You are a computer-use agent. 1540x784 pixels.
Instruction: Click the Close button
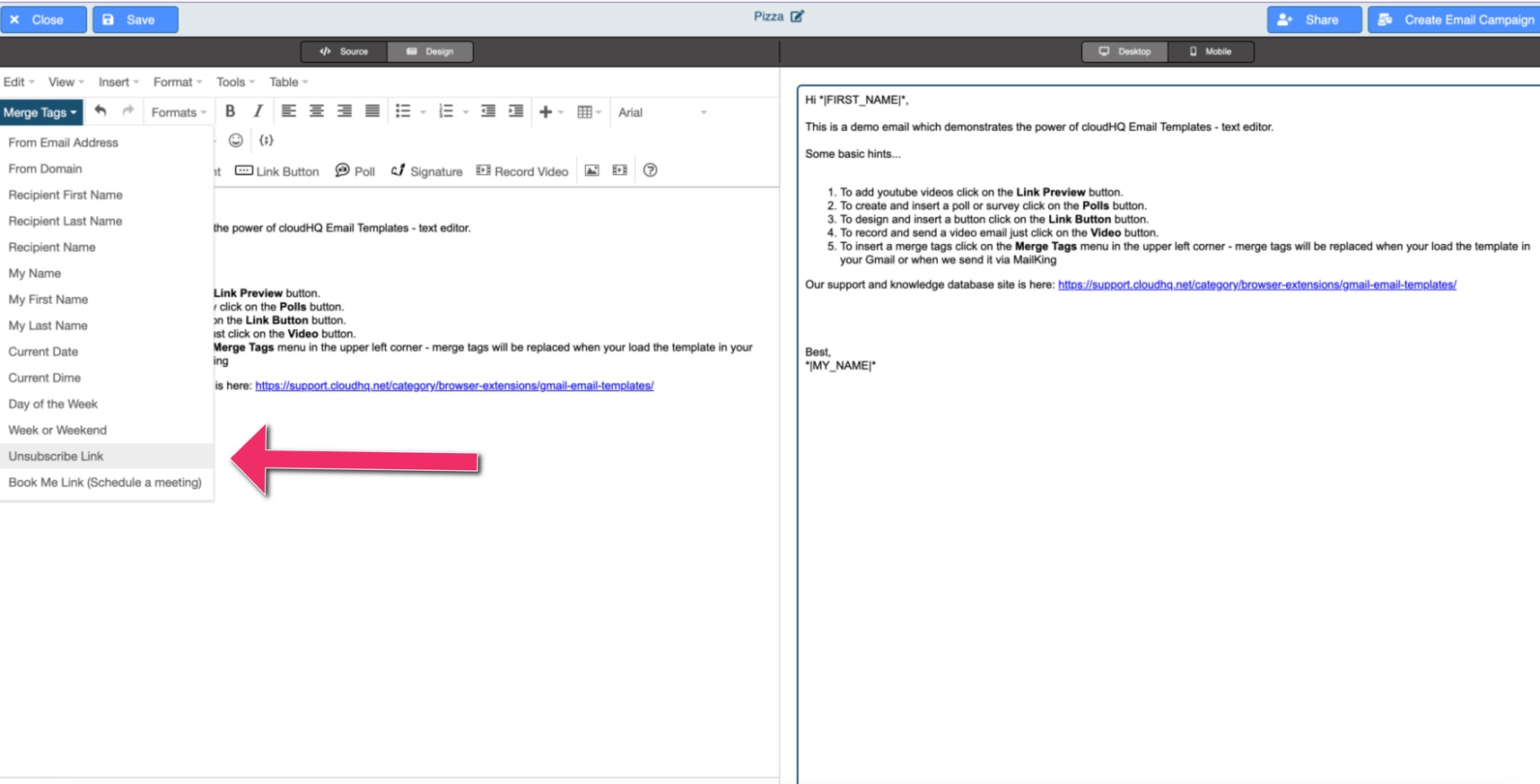coord(42,19)
